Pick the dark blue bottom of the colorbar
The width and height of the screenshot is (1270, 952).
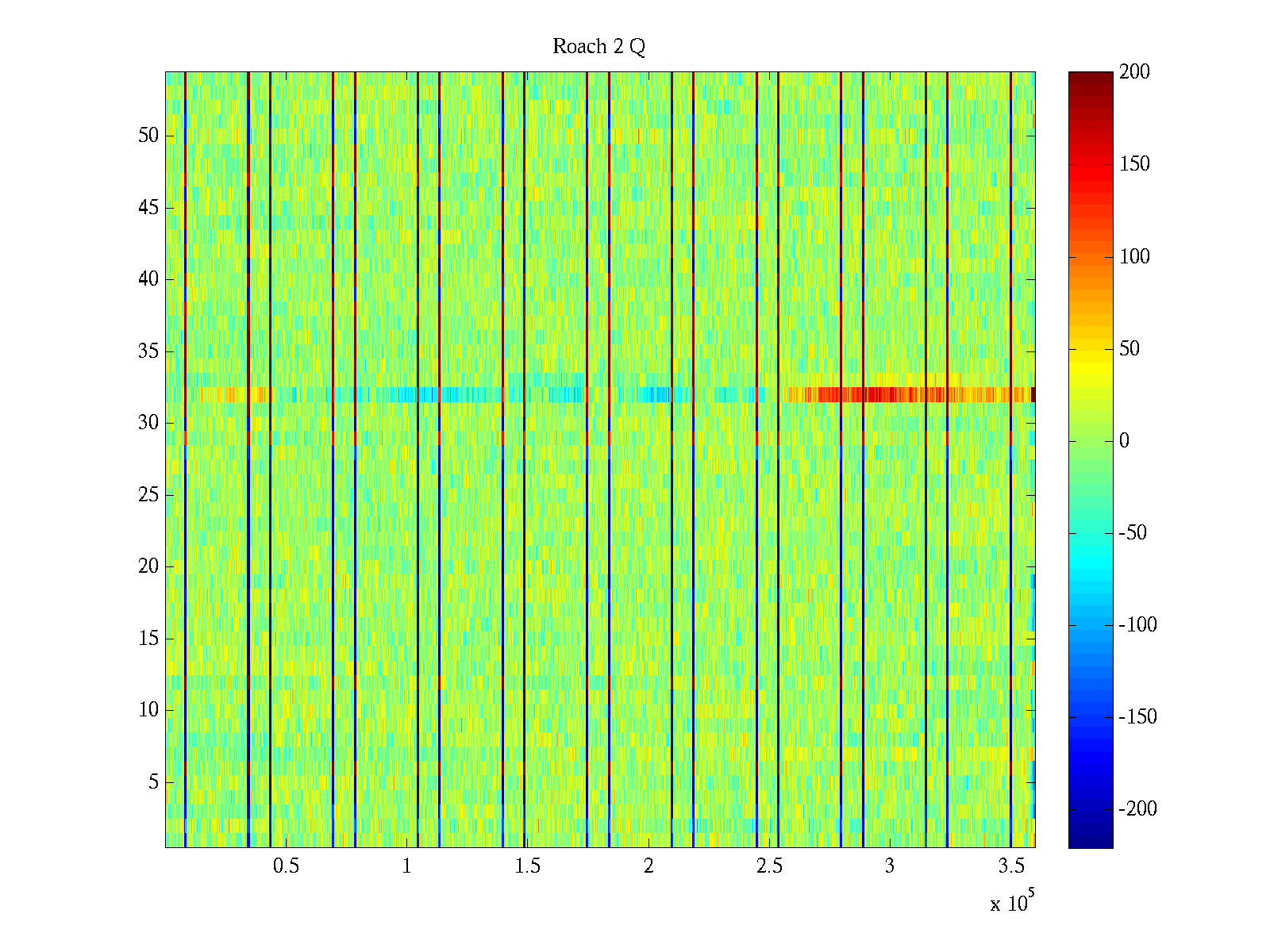coord(1090,841)
